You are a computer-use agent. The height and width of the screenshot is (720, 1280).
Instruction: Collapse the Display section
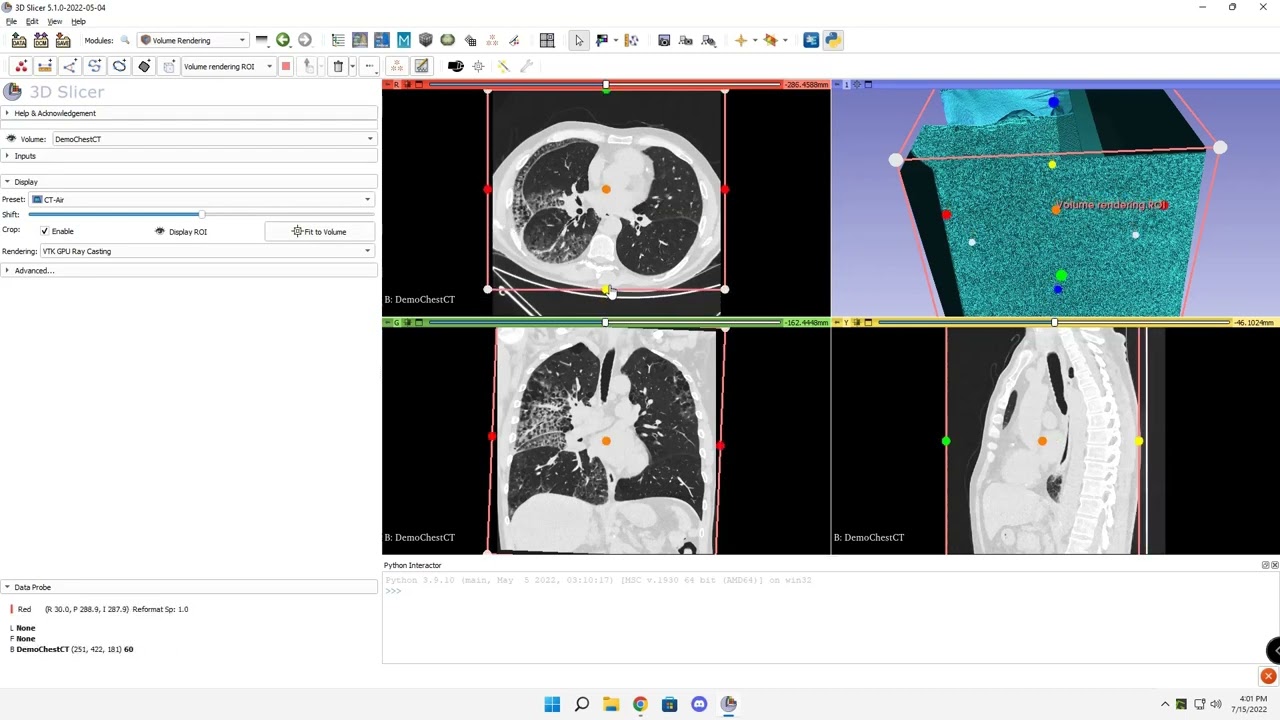point(189,182)
